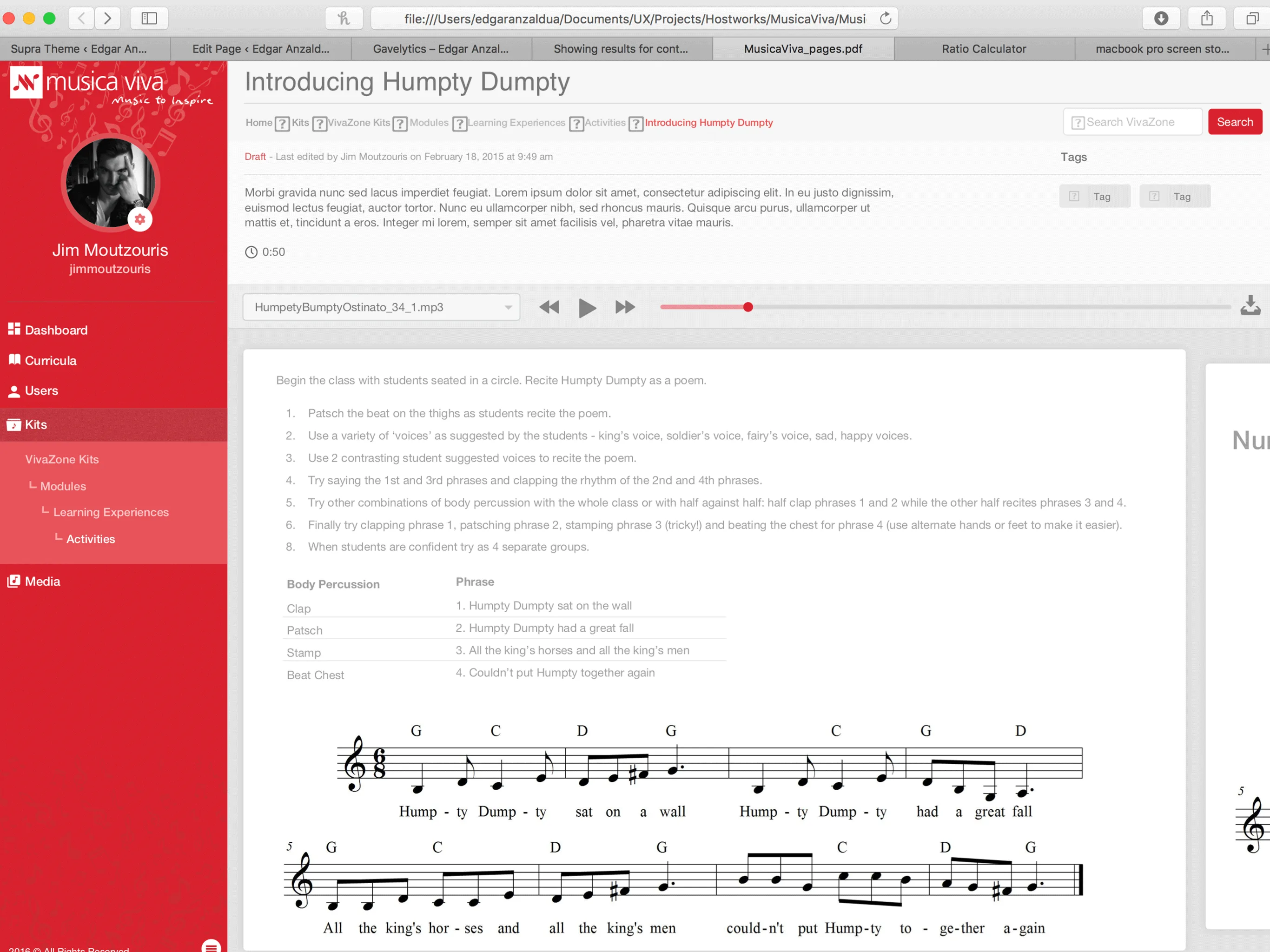Toggle the Safari sidebar button
This screenshot has height=952, width=1270.
point(149,19)
